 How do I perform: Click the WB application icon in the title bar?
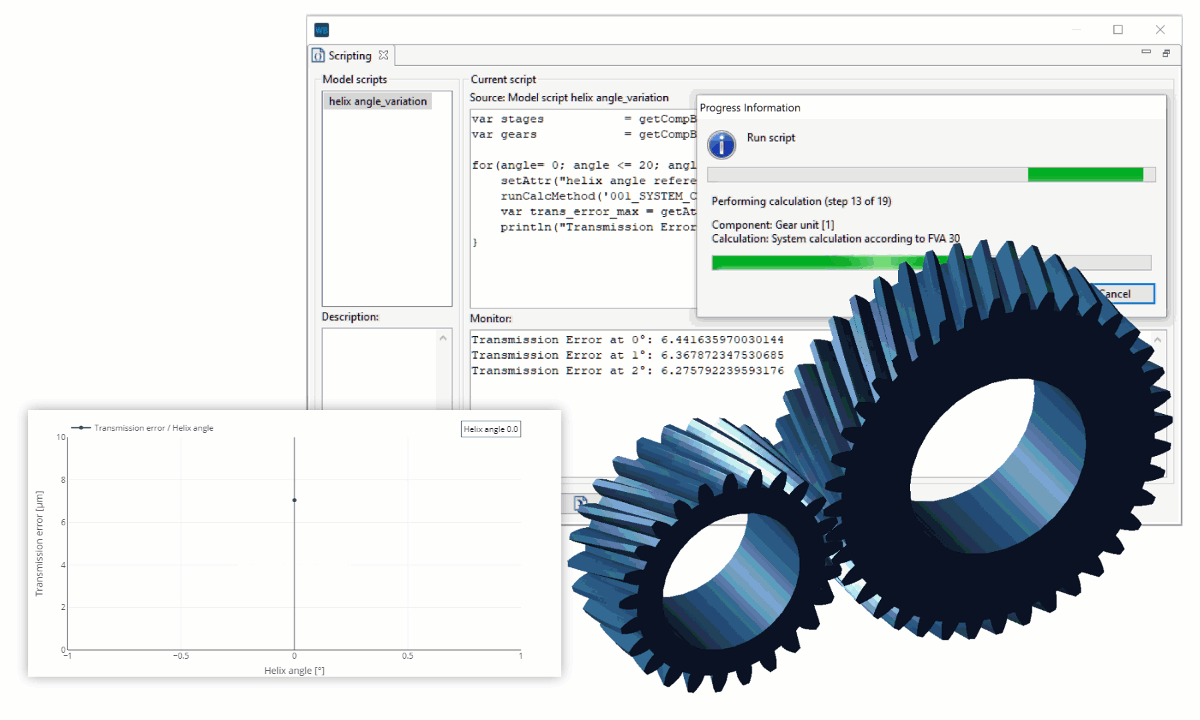[320, 29]
